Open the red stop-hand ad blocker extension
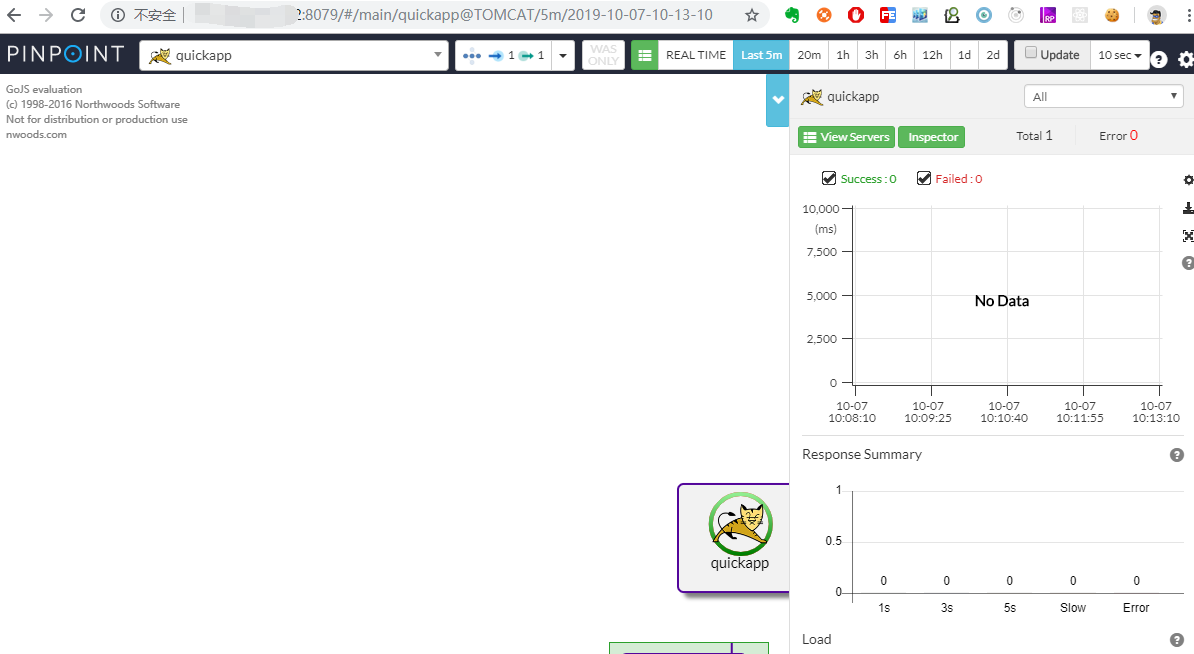Viewport: 1194px width, 654px height. (856, 14)
